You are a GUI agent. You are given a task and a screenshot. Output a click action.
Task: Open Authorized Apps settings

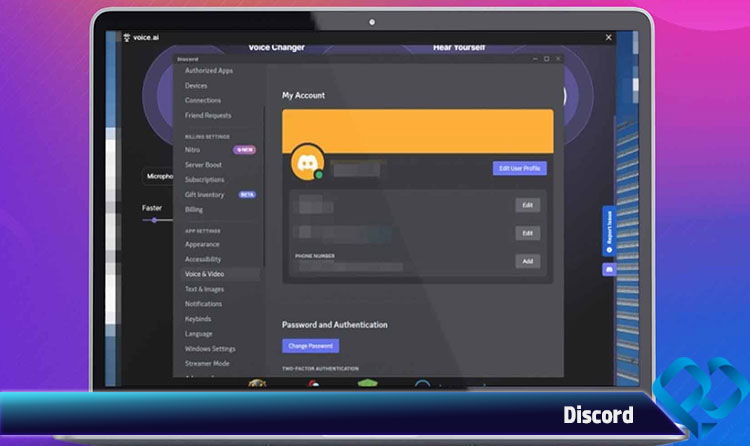pos(209,70)
